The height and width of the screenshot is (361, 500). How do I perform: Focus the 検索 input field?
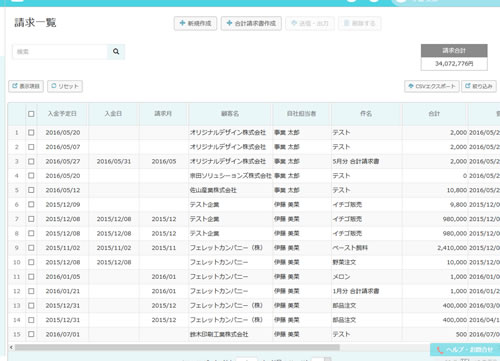coord(60,52)
